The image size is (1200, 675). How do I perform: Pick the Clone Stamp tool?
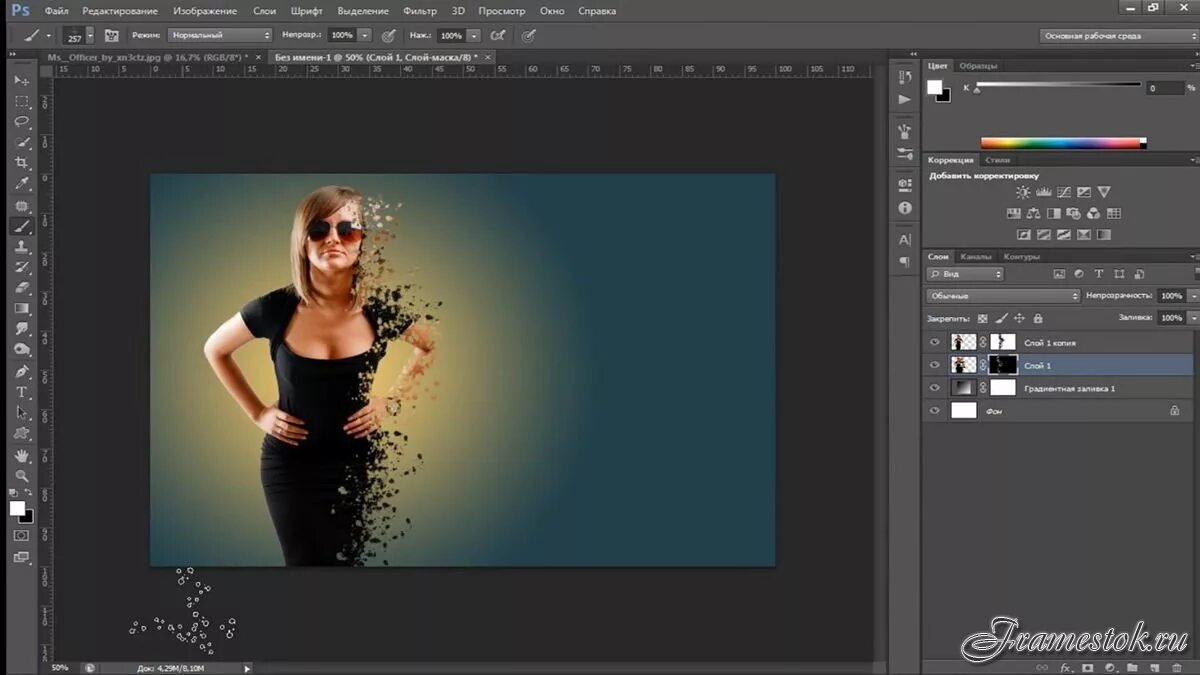(x=22, y=247)
